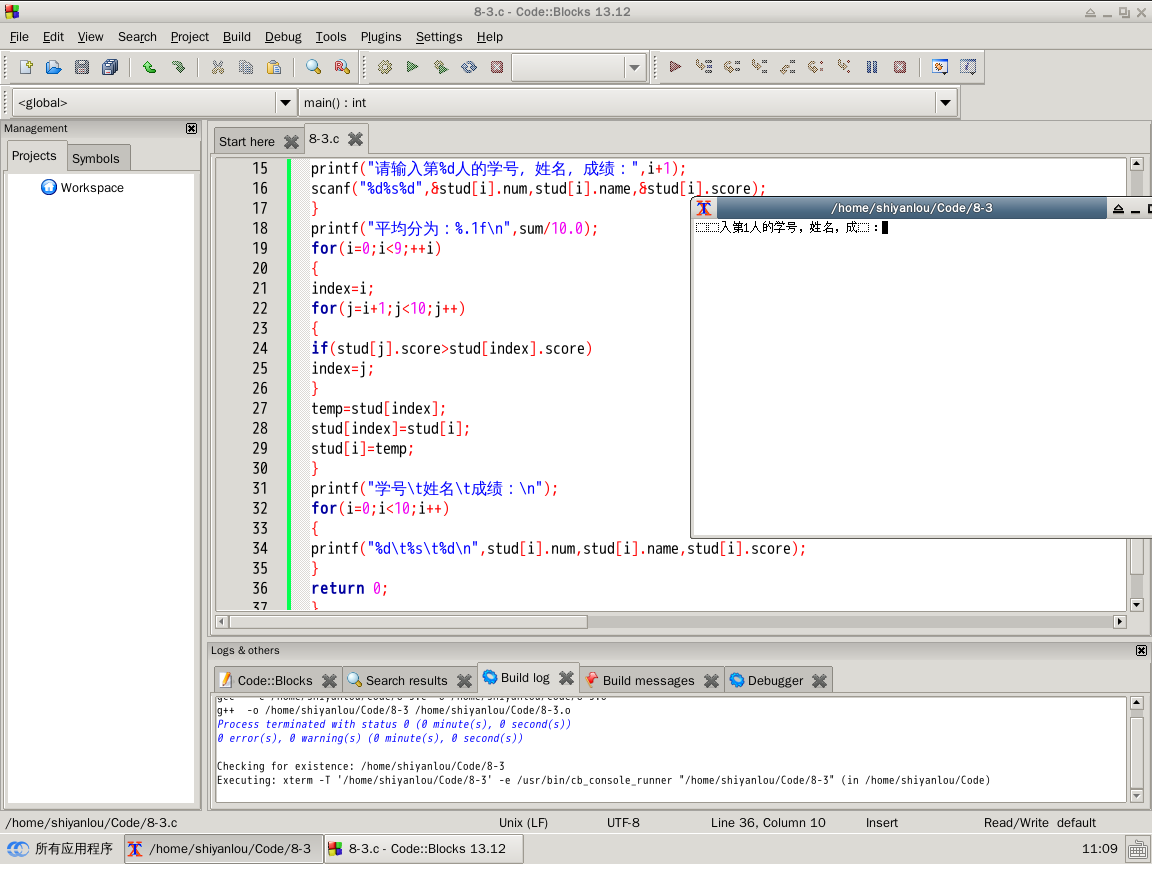
Task: Click the Copy icon in toolbar
Action: pos(245,68)
